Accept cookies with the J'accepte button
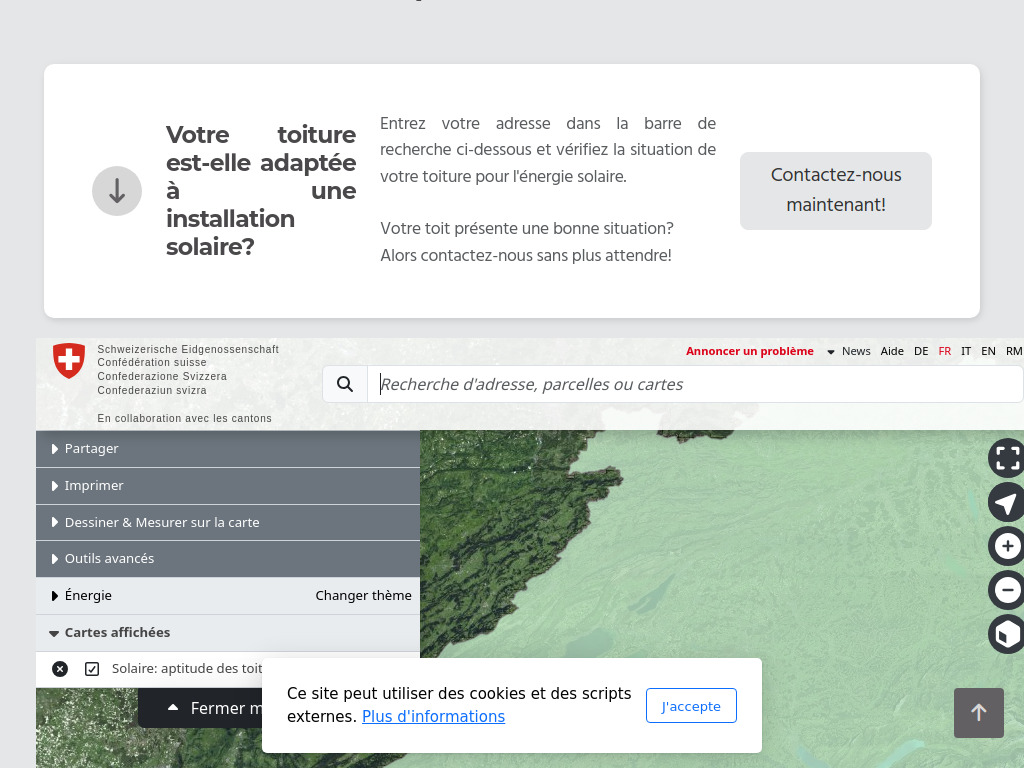Image resolution: width=1024 pixels, height=768 pixels. tap(691, 705)
